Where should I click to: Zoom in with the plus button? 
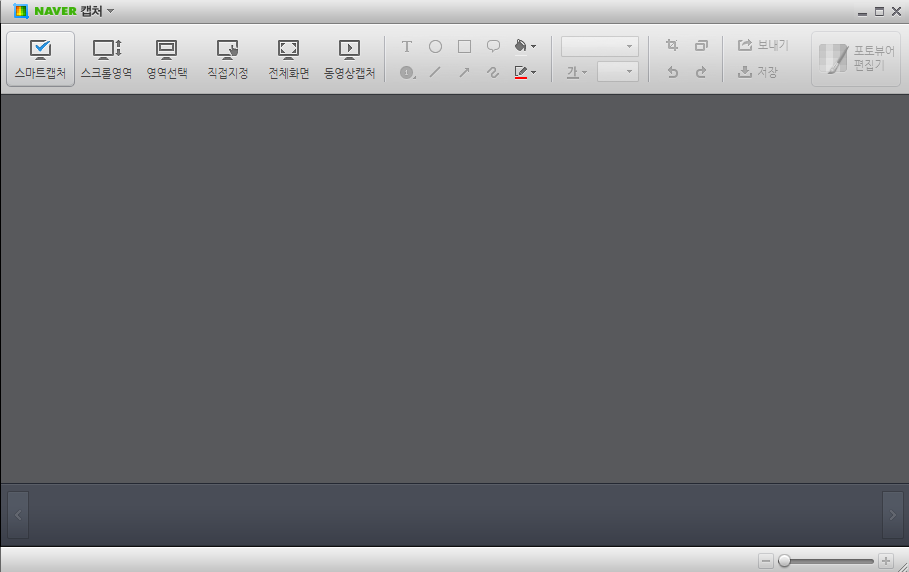click(x=885, y=561)
